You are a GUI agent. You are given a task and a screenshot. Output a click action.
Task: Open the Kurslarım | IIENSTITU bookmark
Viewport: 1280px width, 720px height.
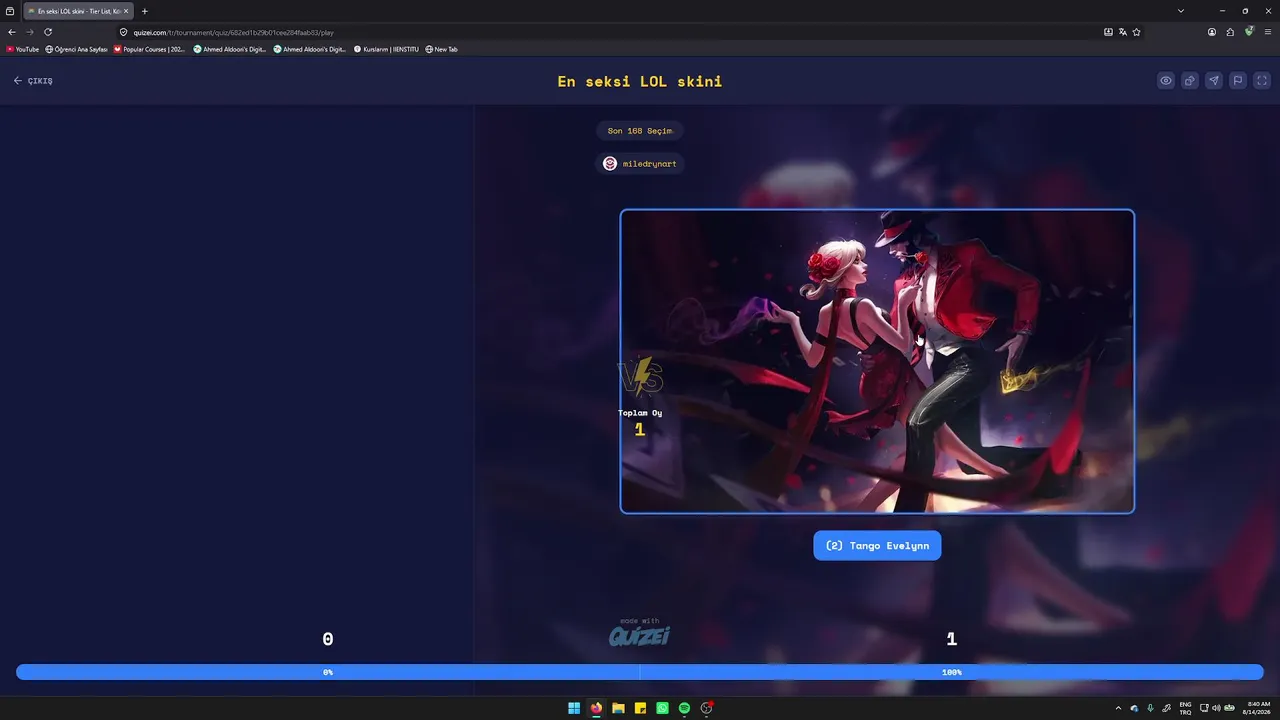pos(386,49)
